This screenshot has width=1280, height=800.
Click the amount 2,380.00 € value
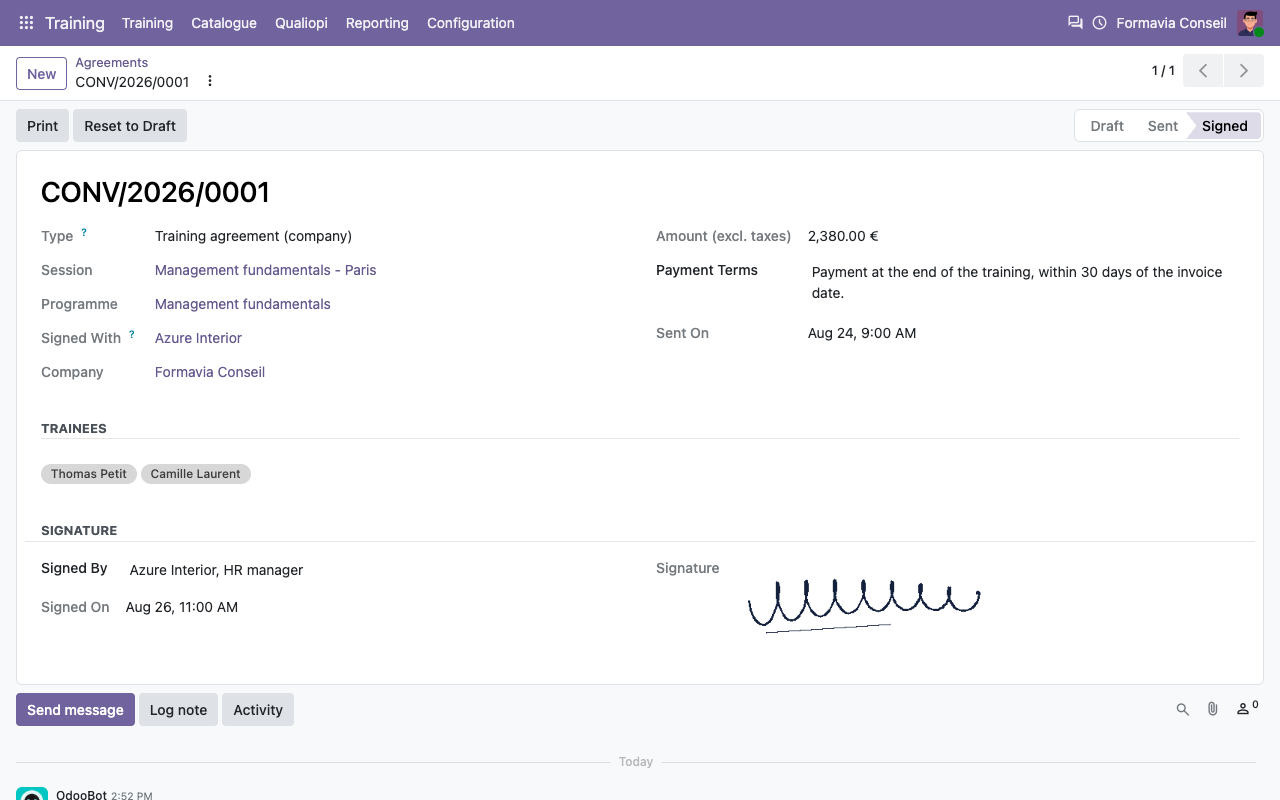pyautogui.click(x=843, y=236)
